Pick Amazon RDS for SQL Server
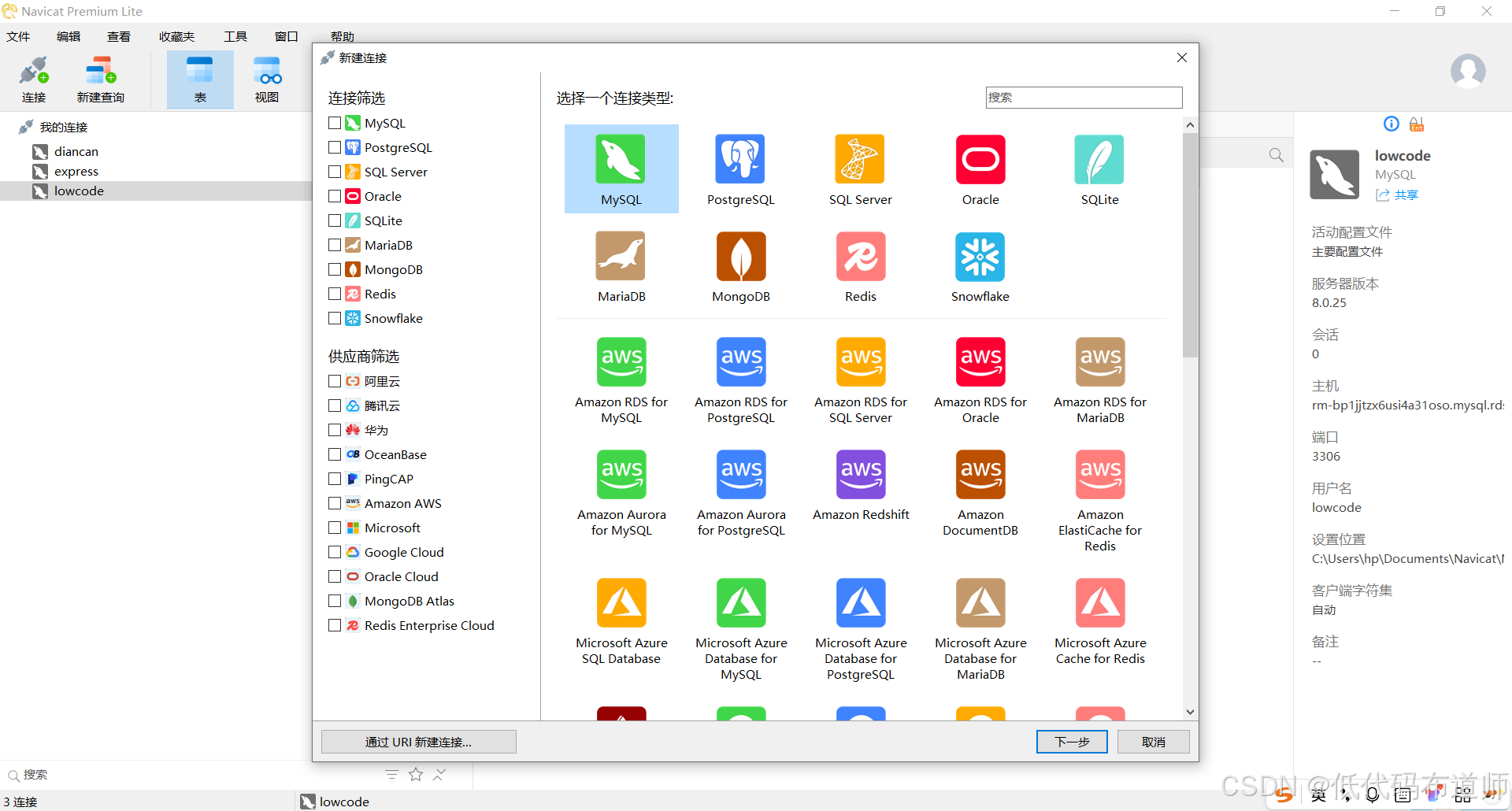The image size is (1512, 811). point(860,380)
